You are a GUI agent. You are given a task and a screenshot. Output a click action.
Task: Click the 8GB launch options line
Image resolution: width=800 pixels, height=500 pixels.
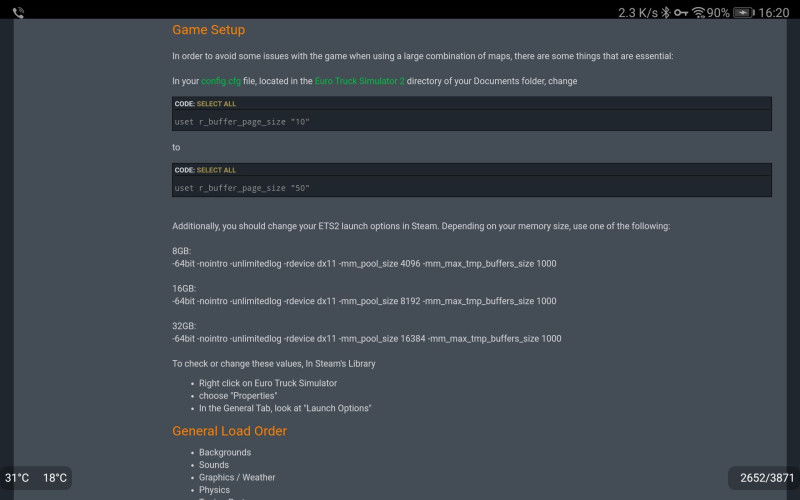[x=364, y=264]
